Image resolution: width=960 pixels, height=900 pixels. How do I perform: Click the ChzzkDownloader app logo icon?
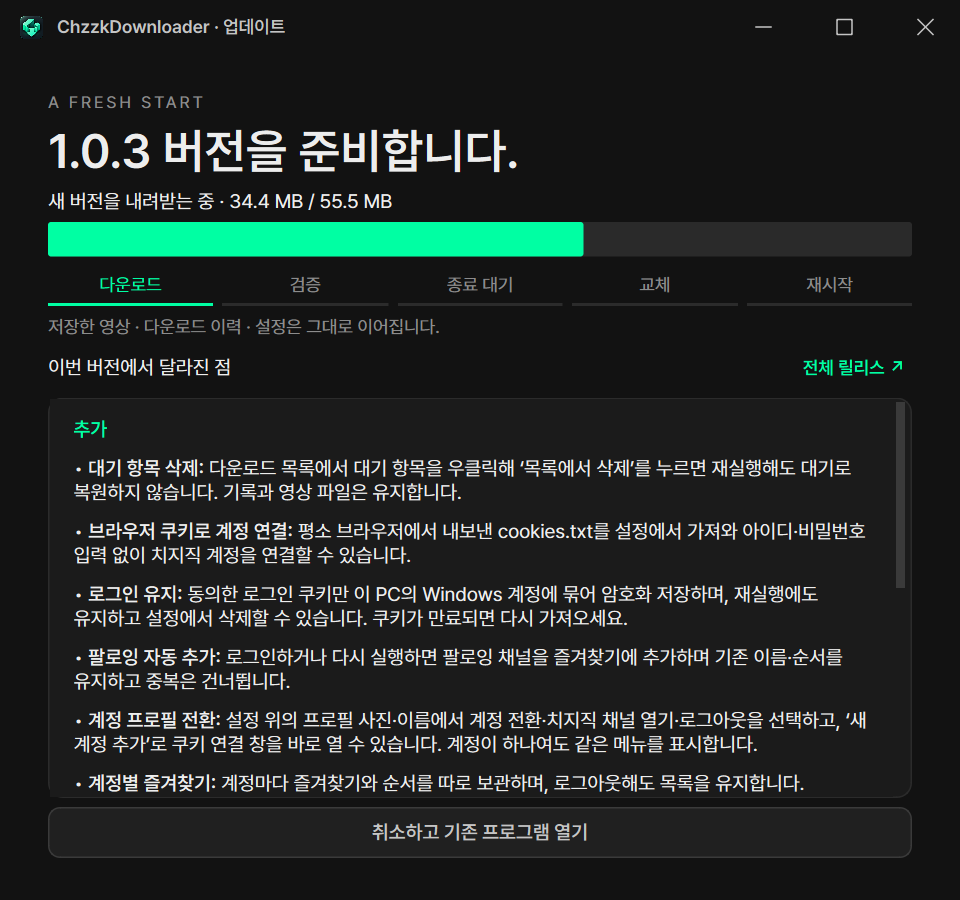(x=31, y=27)
